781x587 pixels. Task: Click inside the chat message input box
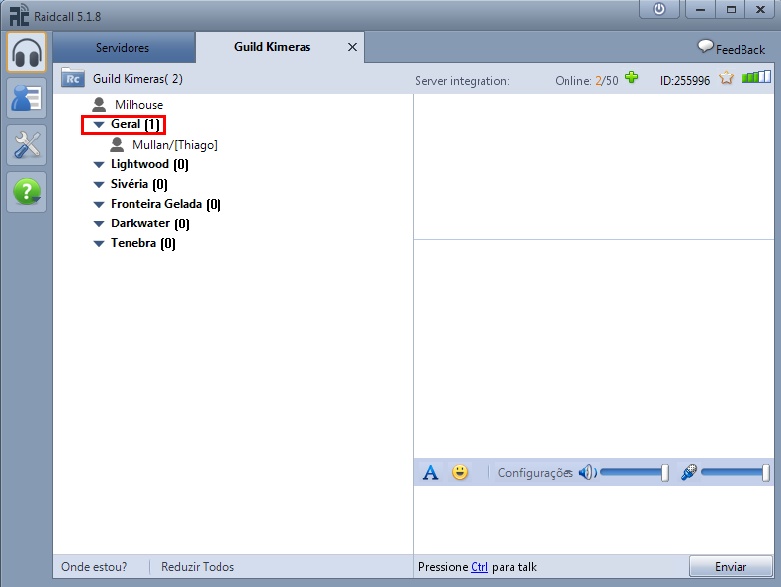pos(593,520)
